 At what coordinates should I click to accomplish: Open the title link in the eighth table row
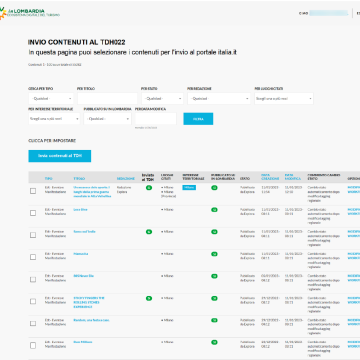[83, 342]
